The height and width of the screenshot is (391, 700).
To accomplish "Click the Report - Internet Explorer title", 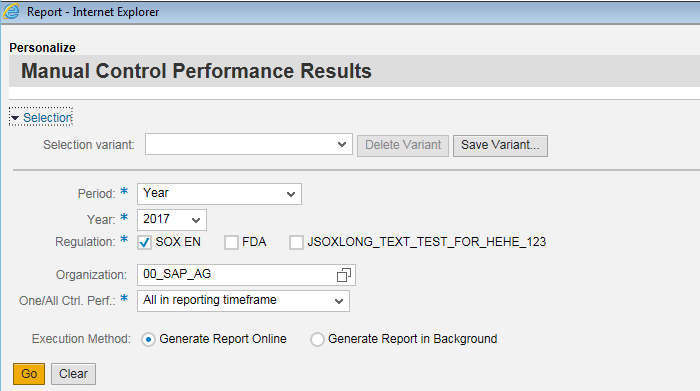I will click(x=93, y=12).
